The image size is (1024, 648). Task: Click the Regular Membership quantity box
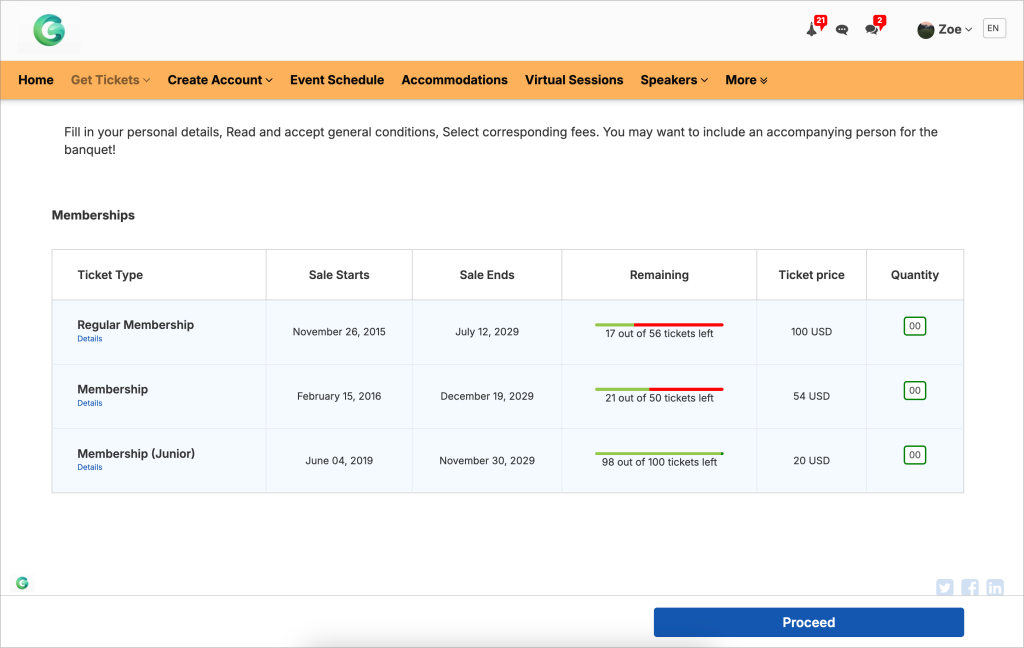pyautogui.click(x=914, y=325)
